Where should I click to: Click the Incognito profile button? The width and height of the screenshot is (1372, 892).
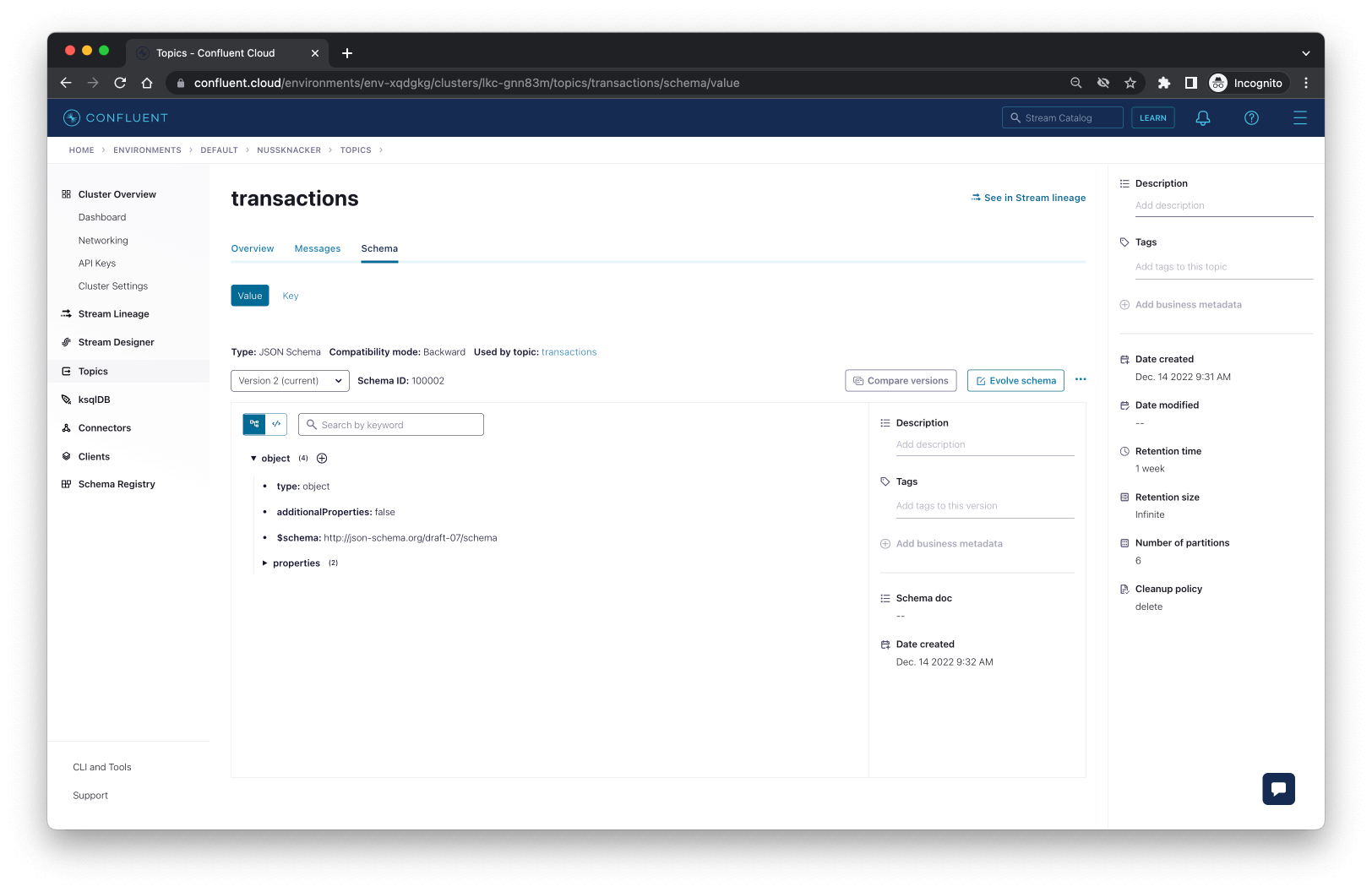click(x=1247, y=83)
